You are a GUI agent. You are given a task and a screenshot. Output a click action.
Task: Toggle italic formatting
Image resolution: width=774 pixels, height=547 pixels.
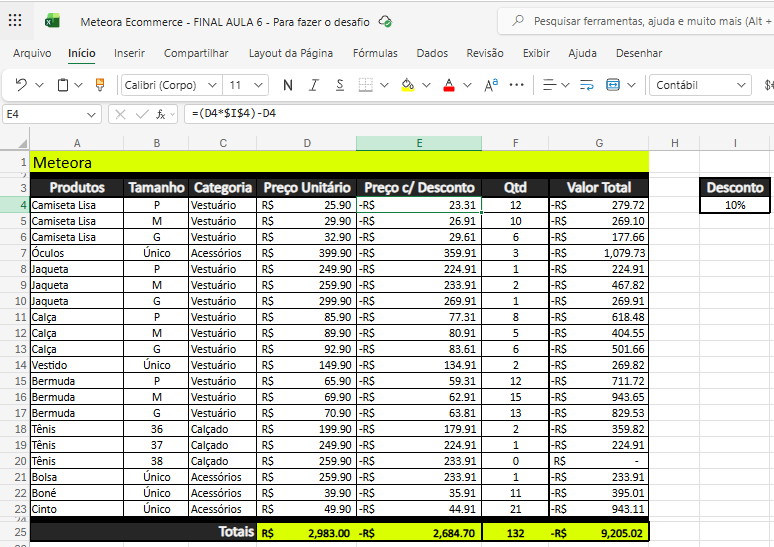(314, 85)
